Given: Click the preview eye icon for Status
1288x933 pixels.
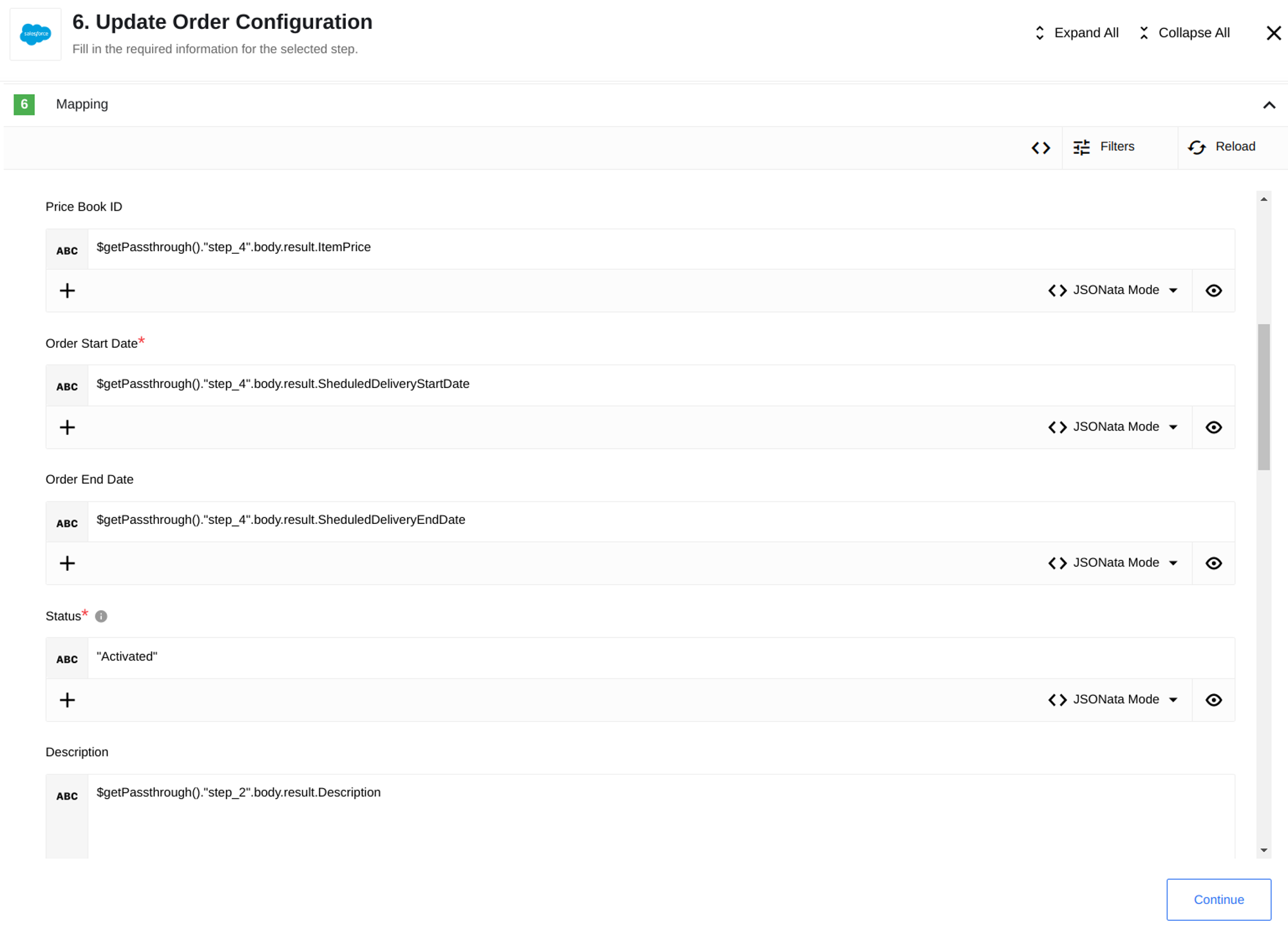Looking at the screenshot, I should coord(1214,699).
